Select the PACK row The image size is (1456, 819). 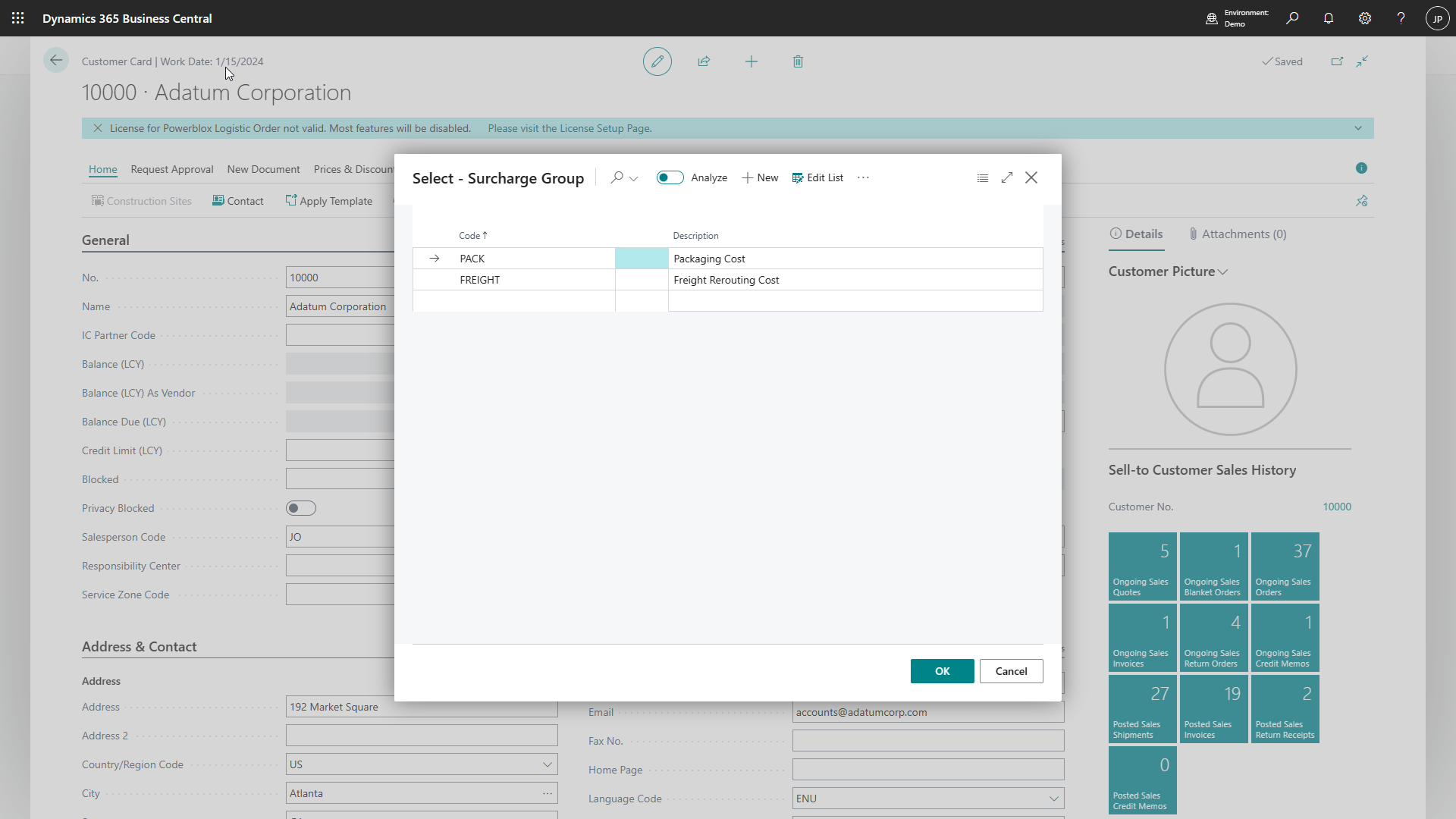728,259
